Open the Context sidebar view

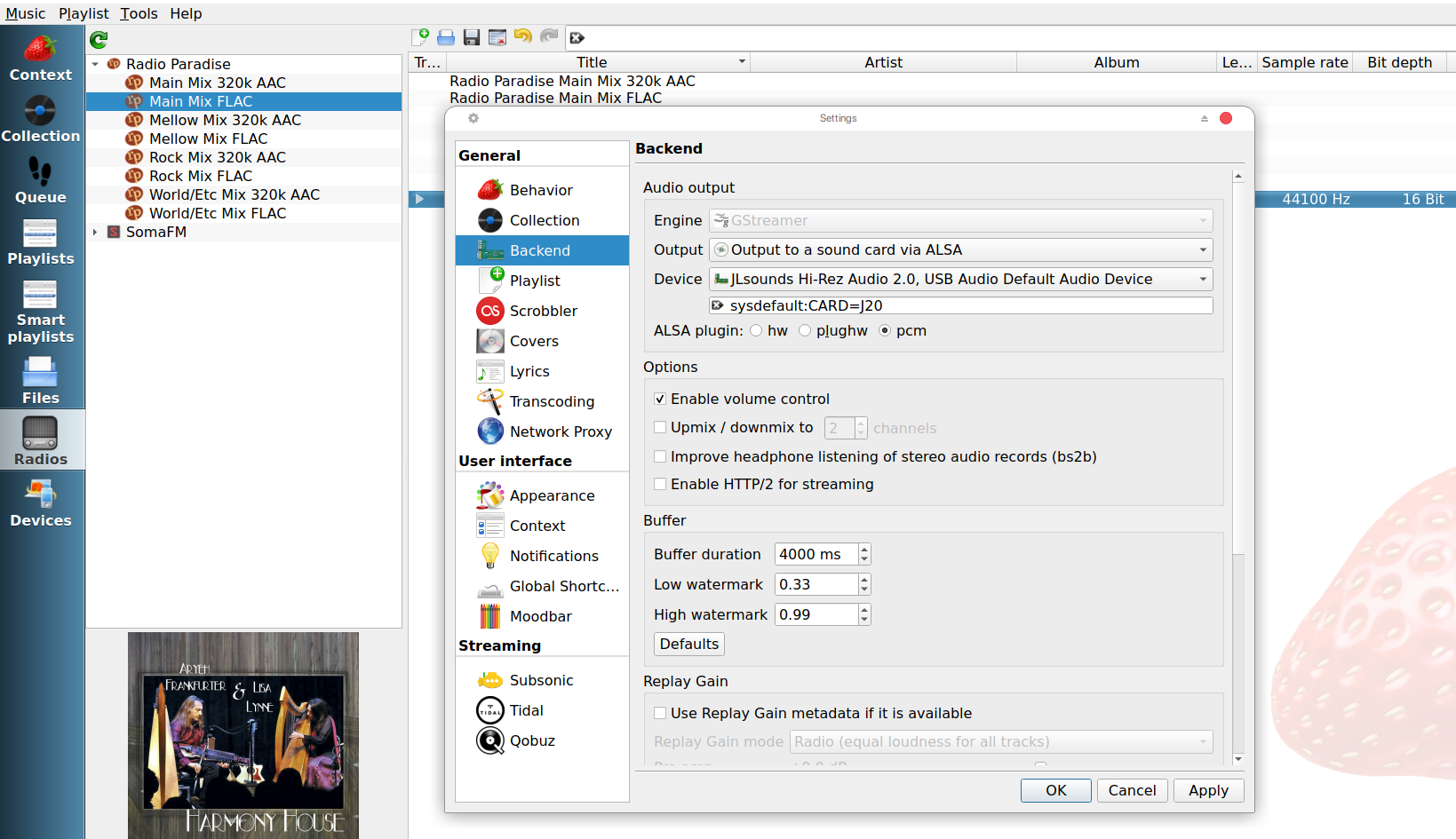[x=41, y=58]
